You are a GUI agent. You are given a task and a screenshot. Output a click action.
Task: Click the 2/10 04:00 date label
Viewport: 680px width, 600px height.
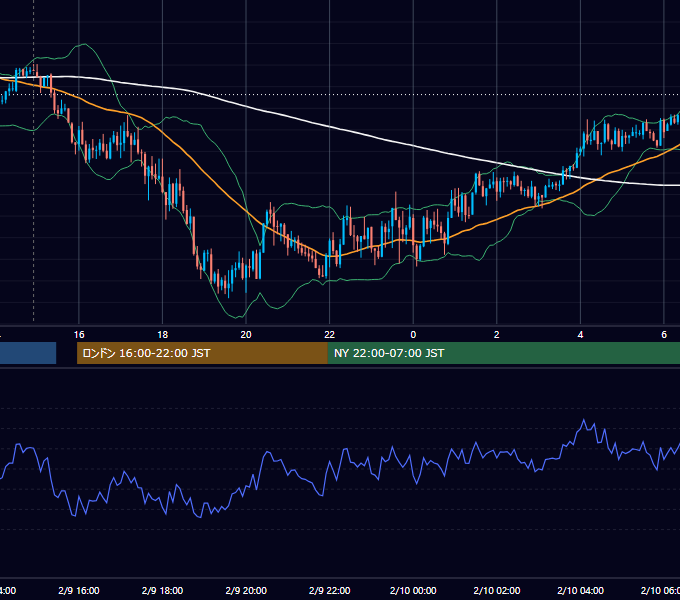[x=580, y=590]
